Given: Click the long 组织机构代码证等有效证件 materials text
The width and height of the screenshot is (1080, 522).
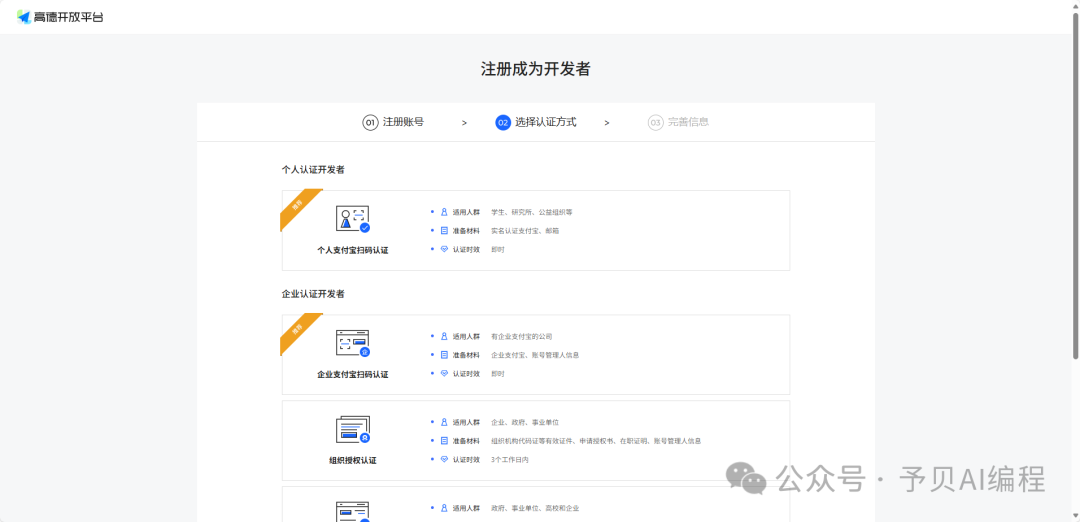Looking at the screenshot, I should [x=596, y=441].
